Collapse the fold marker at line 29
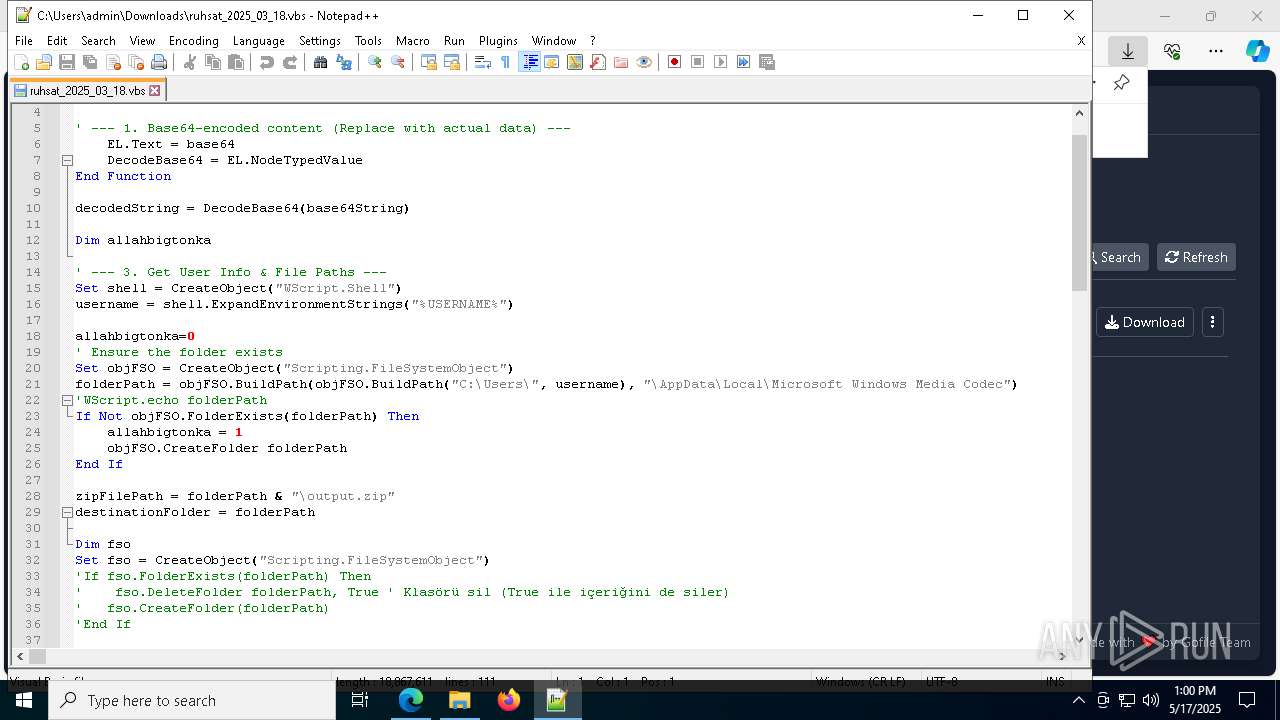The image size is (1280, 720). 67,512
